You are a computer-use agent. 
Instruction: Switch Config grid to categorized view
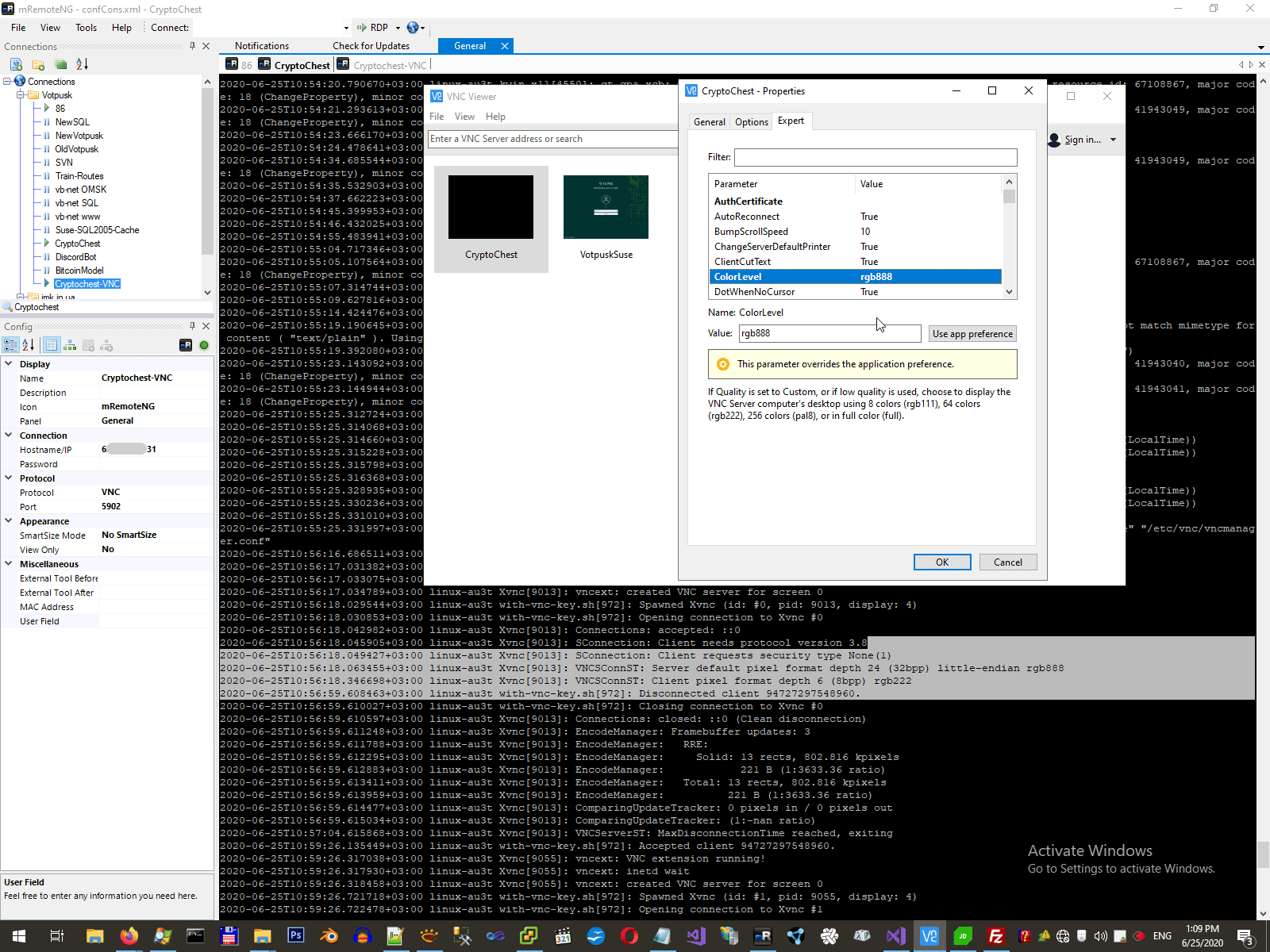10,345
